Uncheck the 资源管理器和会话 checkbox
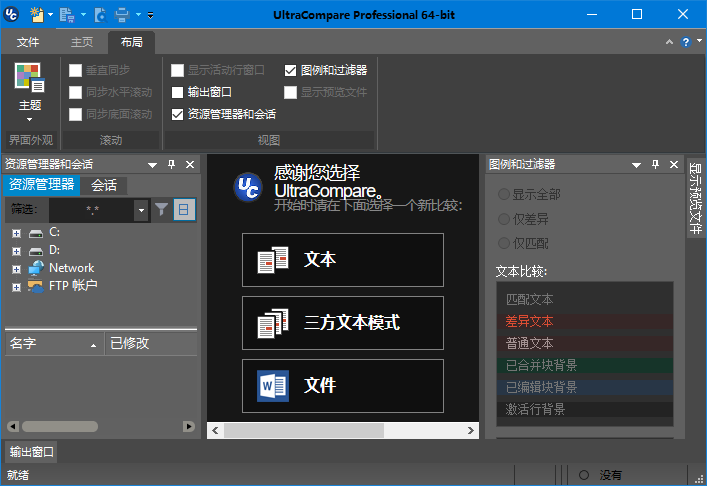 coord(178,115)
